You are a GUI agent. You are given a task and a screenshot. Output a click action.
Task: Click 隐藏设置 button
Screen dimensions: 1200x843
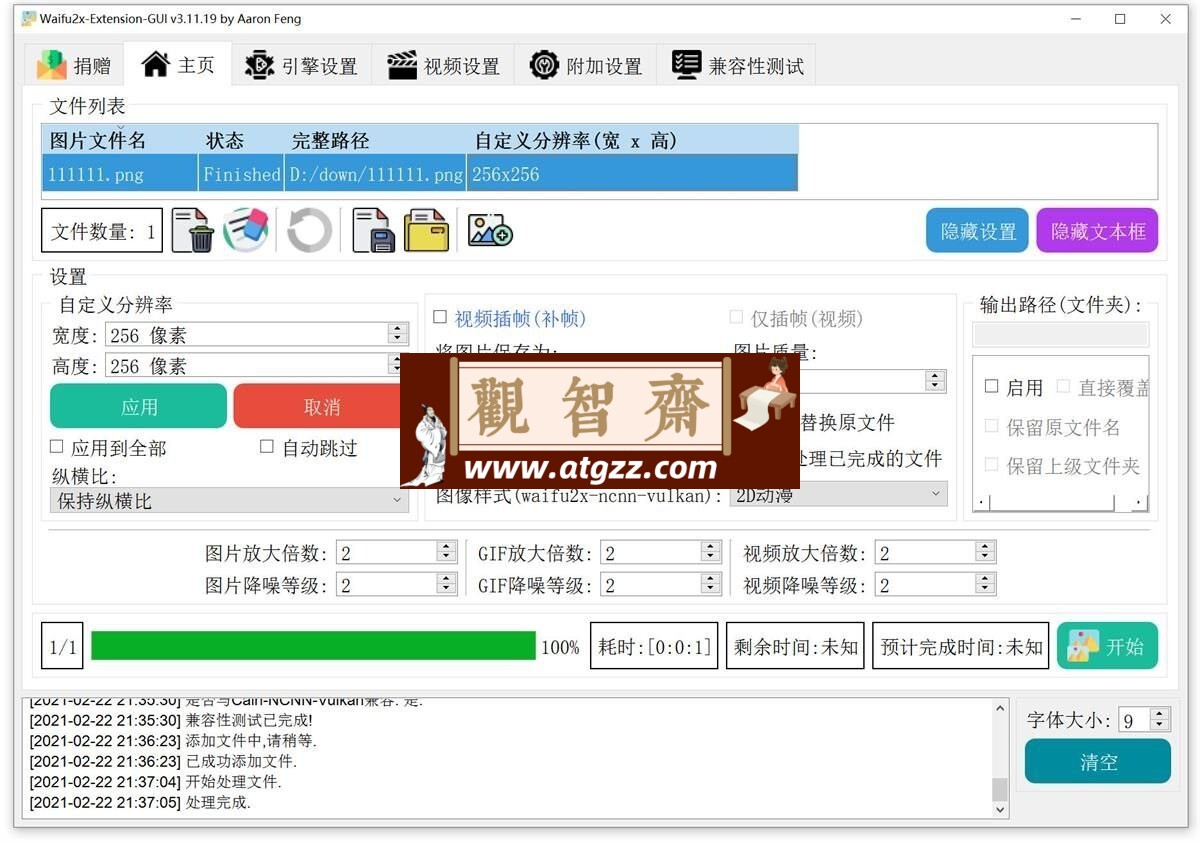click(977, 231)
